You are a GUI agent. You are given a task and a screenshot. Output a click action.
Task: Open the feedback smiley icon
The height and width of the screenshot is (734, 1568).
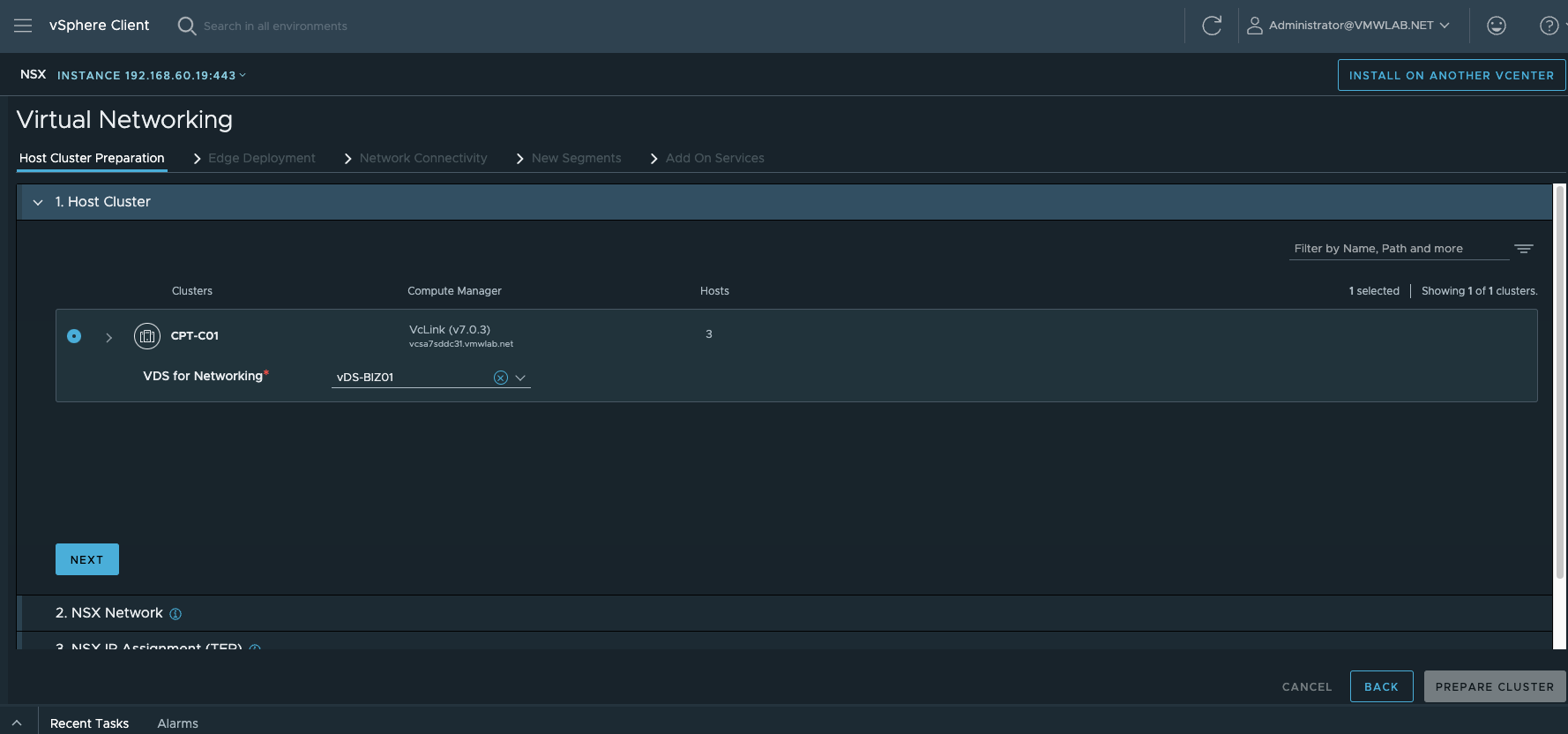1497,26
